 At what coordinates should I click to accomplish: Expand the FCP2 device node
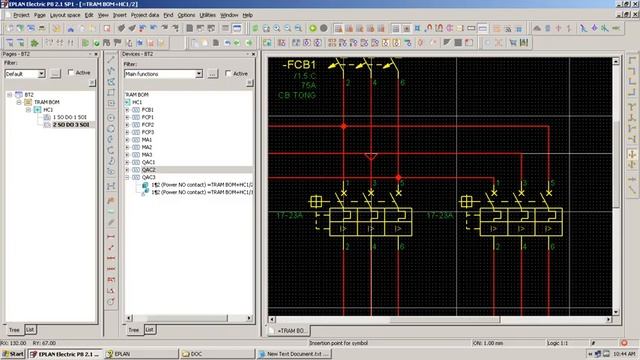tap(127, 124)
